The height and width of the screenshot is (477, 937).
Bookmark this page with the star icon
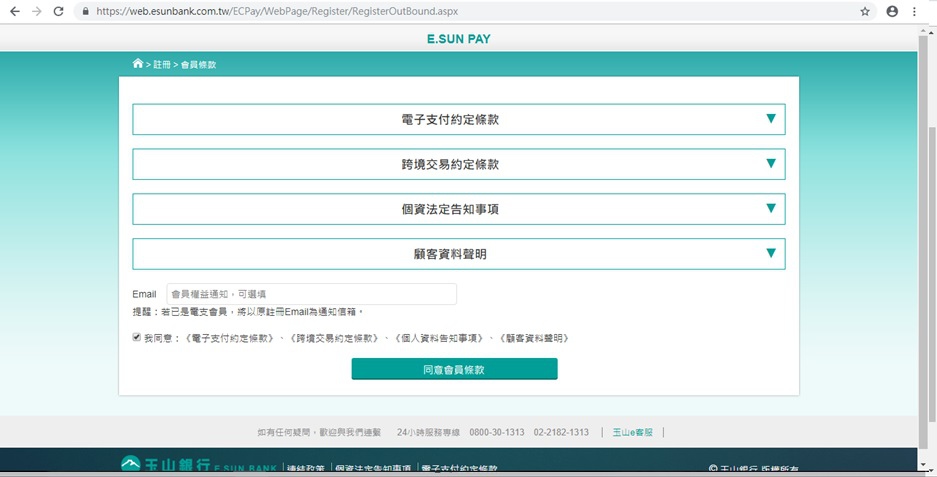(x=865, y=11)
